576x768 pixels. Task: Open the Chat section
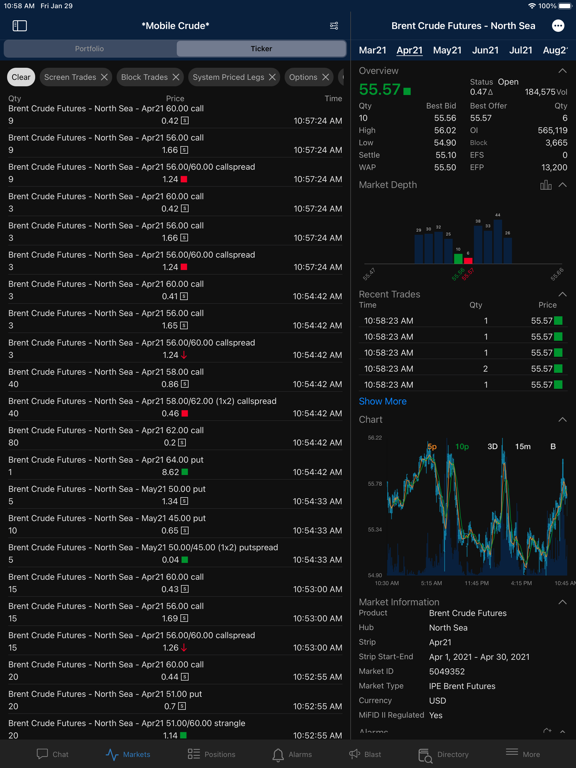pyautogui.click(x=52, y=754)
